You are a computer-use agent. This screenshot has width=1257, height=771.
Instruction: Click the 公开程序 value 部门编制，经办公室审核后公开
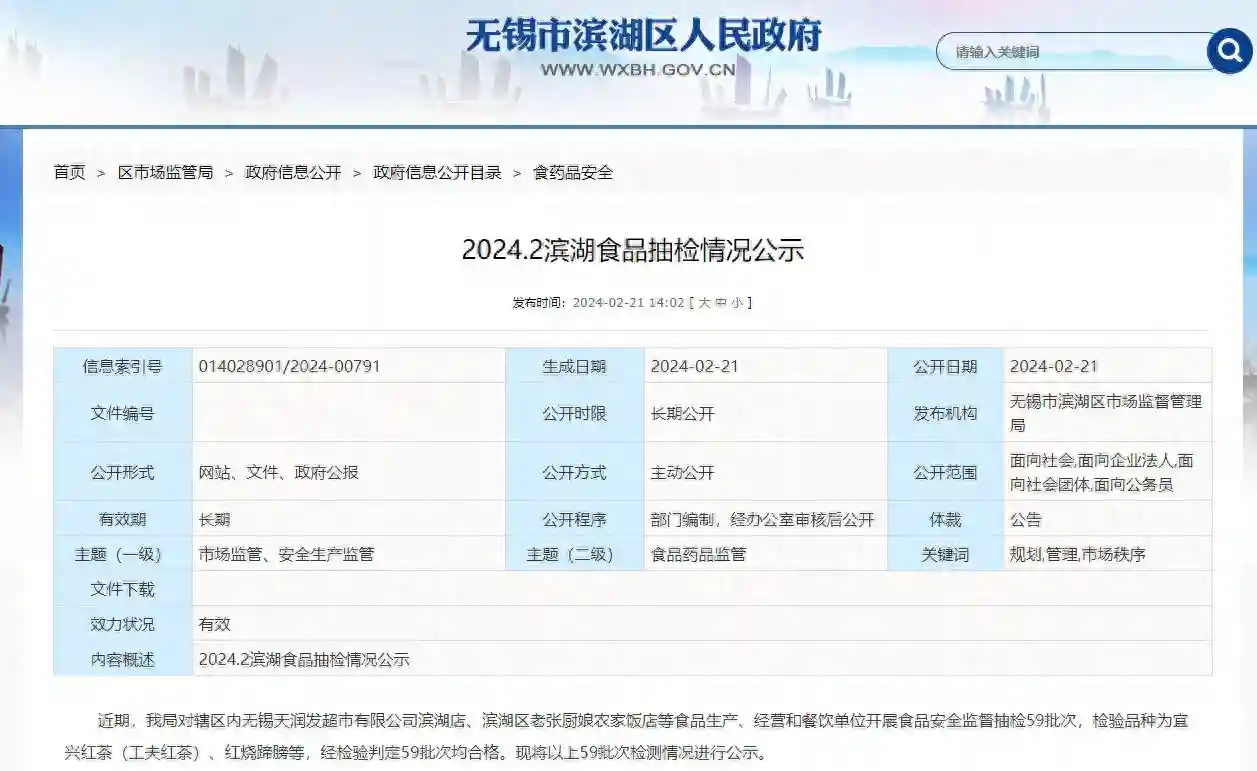coord(763,519)
